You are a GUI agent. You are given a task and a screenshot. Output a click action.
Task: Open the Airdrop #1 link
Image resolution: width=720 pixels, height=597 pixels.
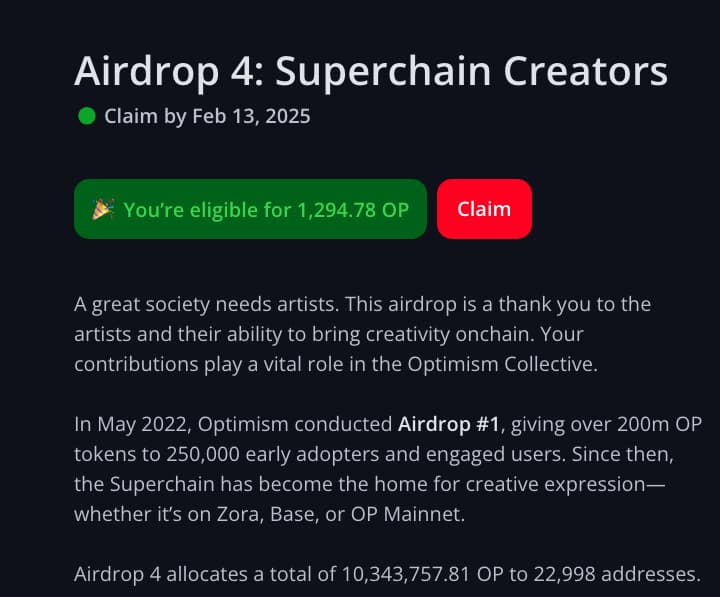(x=448, y=424)
